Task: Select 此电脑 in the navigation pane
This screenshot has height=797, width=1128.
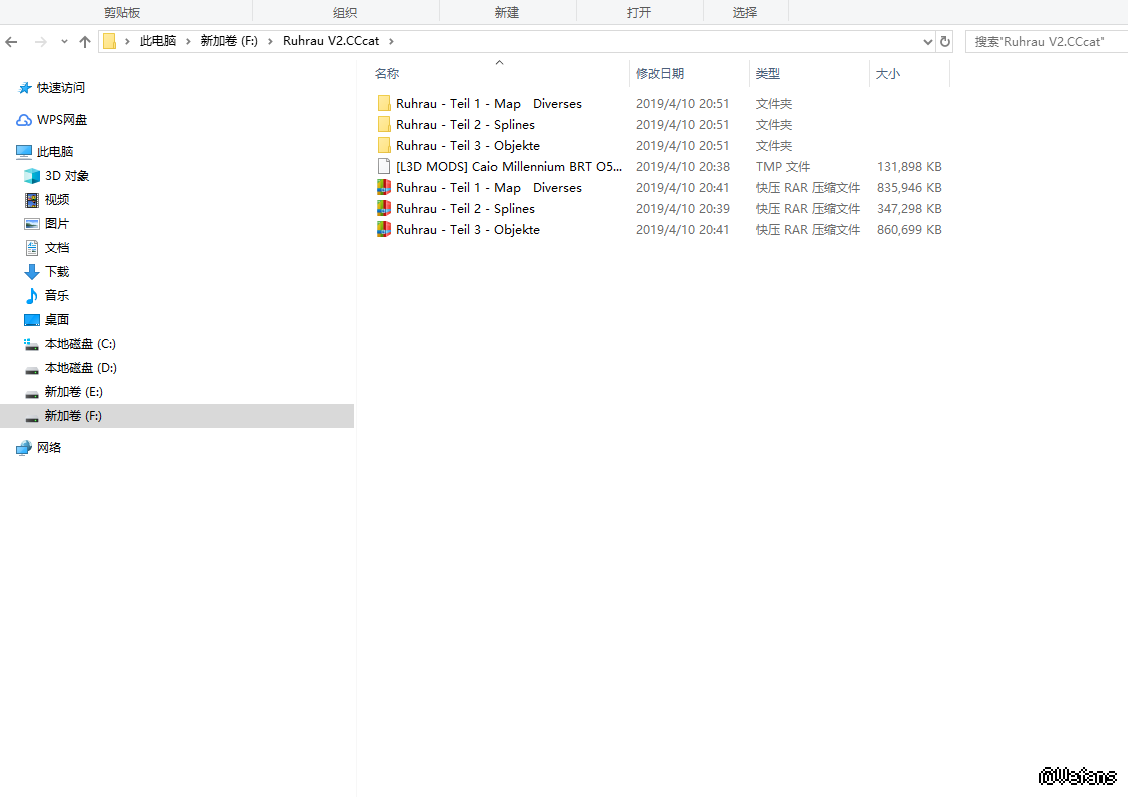Action: coord(55,152)
